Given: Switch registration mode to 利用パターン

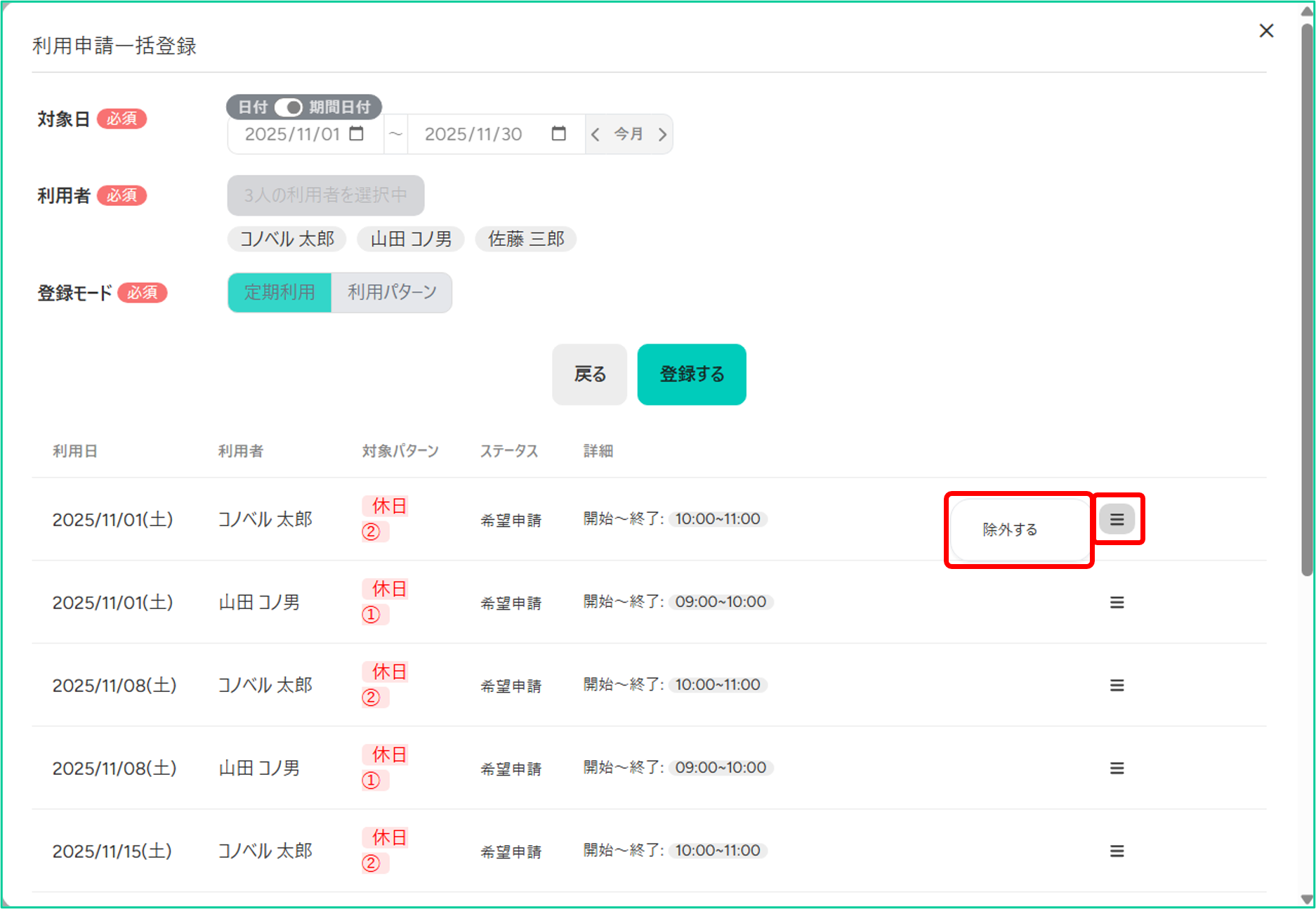Looking at the screenshot, I should 392,292.
